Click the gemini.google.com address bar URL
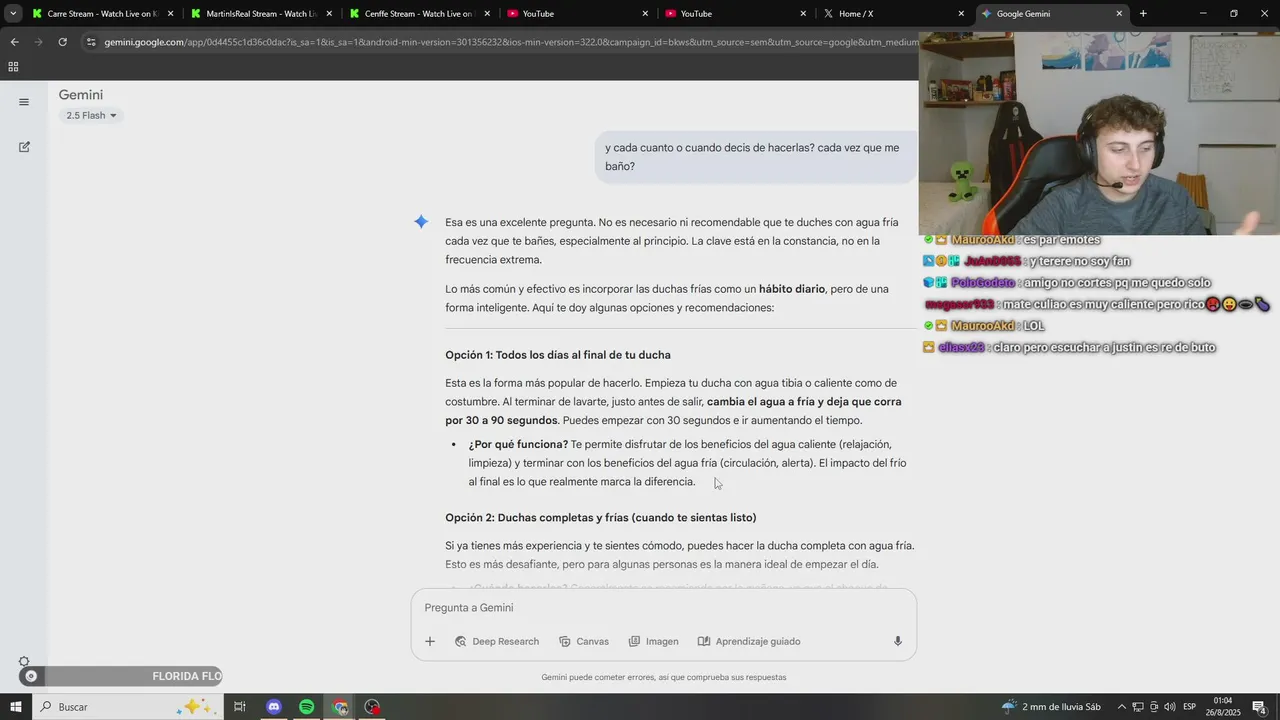Screen dimensions: 1280x720 click(510, 42)
